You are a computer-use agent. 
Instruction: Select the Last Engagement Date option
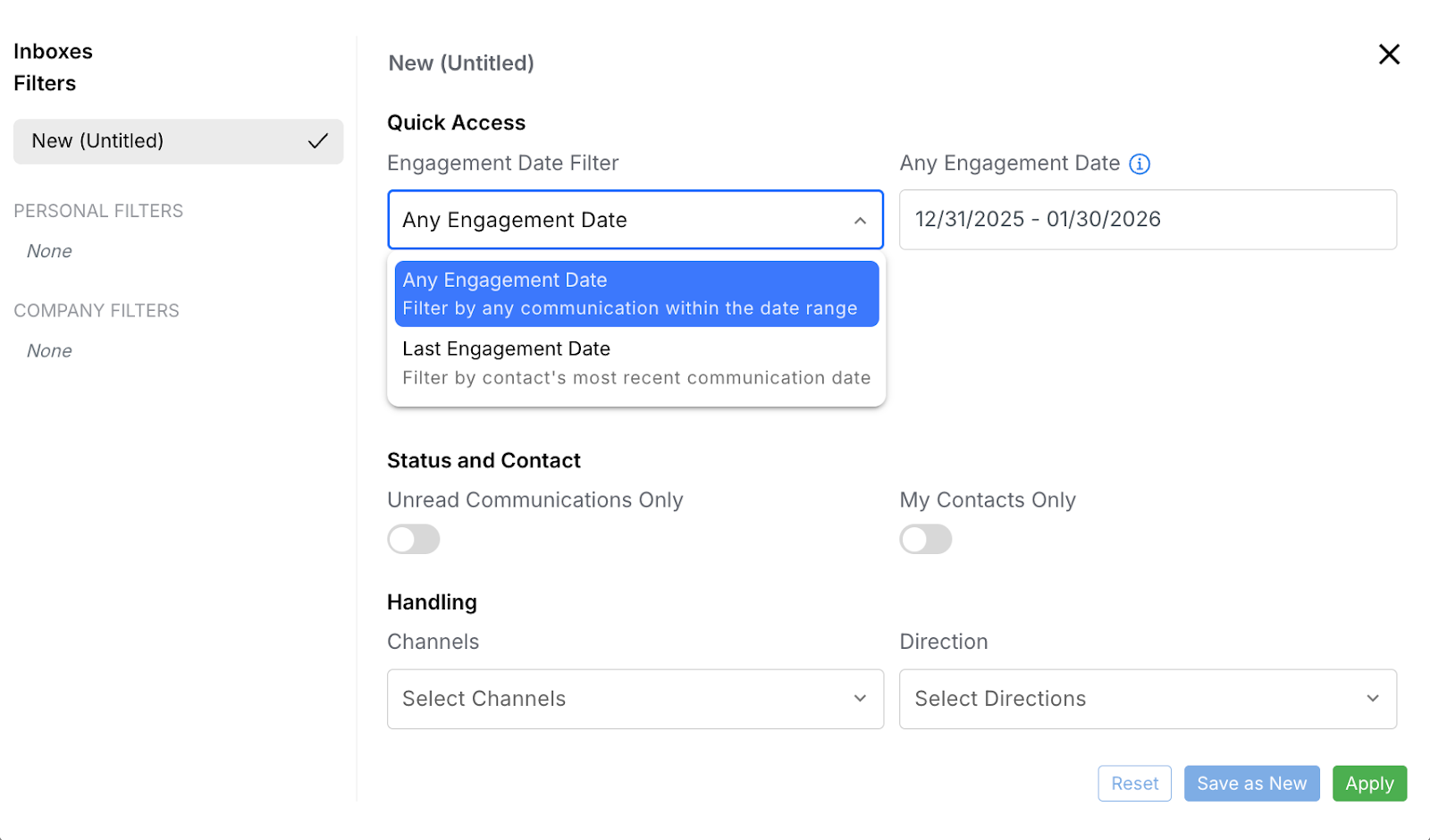[636, 363]
